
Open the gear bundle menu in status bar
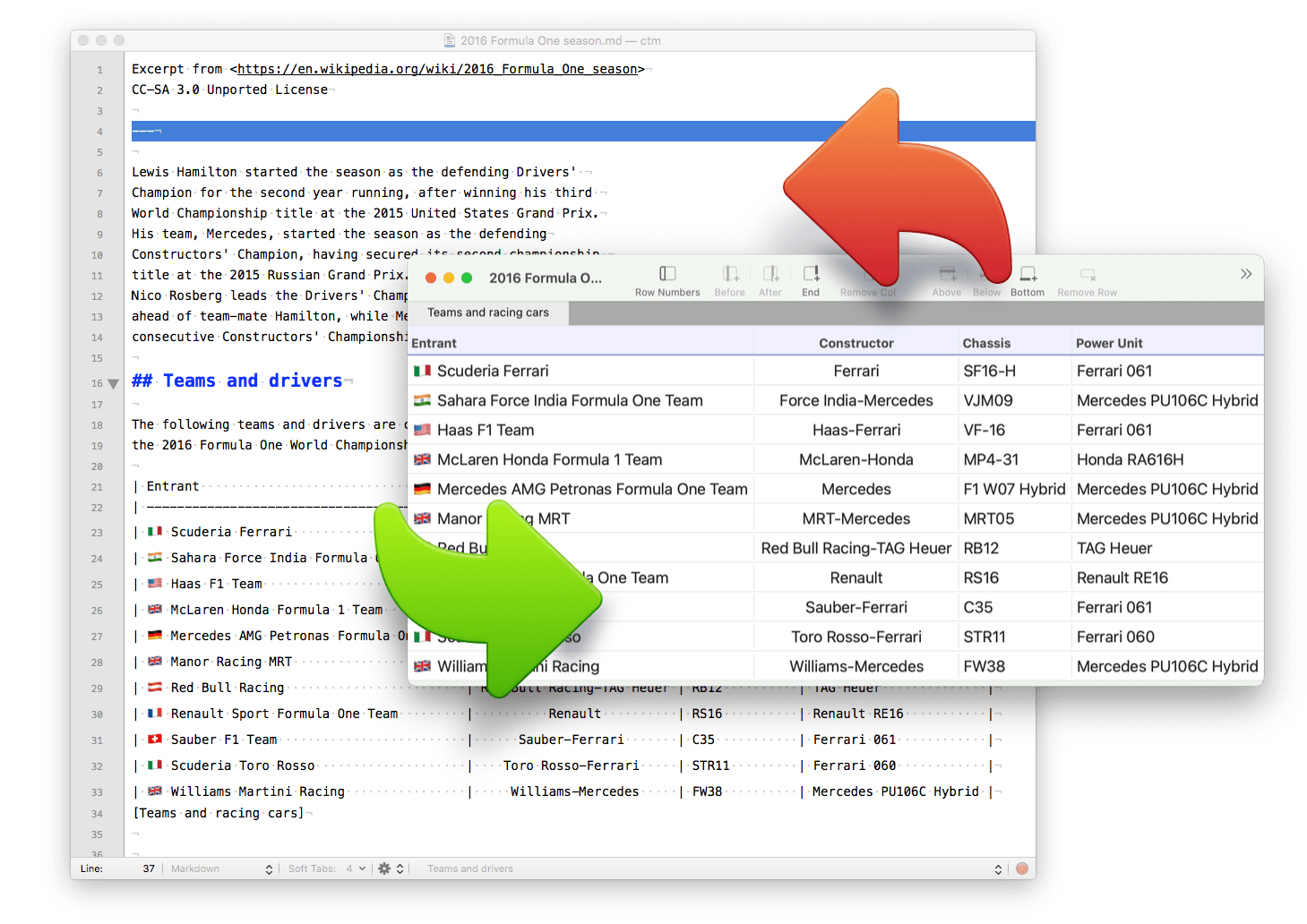click(x=391, y=868)
